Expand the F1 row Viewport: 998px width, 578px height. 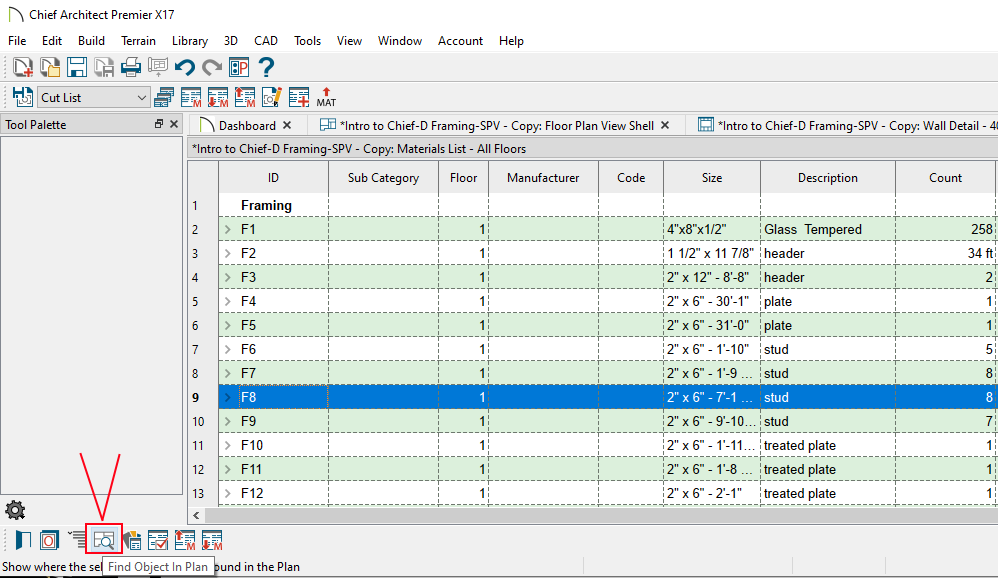point(228,230)
